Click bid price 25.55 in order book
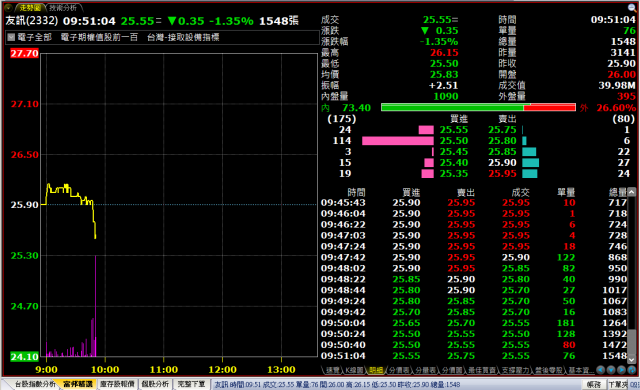 (x=454, y=130)
